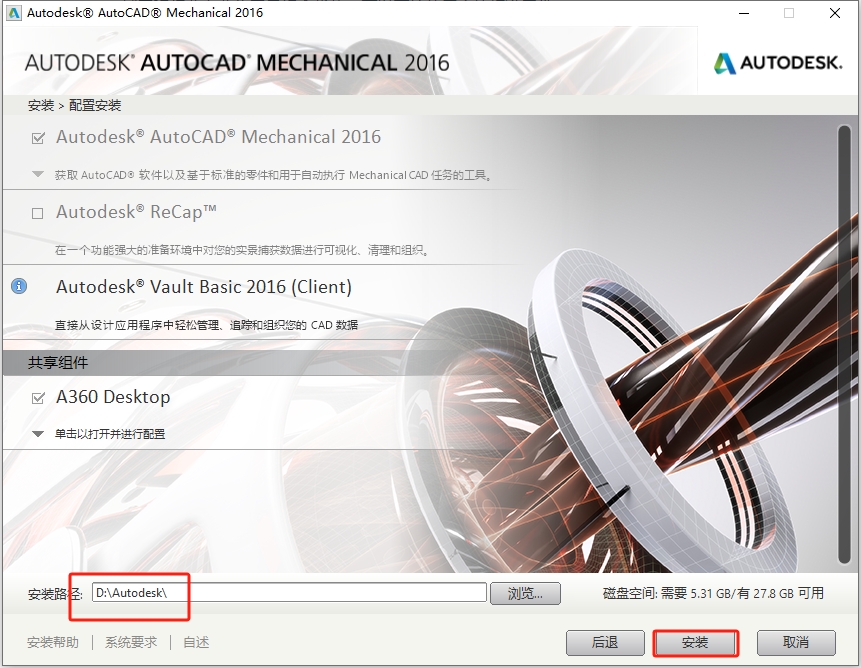
Task: Open the 安装帮助 installation help link
Action: (52, 641)
